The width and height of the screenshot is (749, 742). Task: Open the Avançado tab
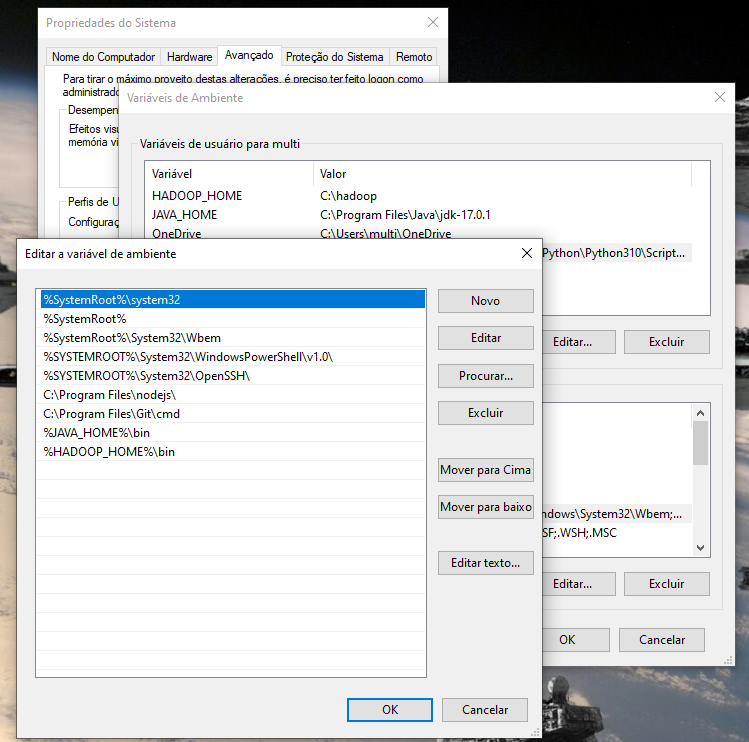[x=249, y=55]
